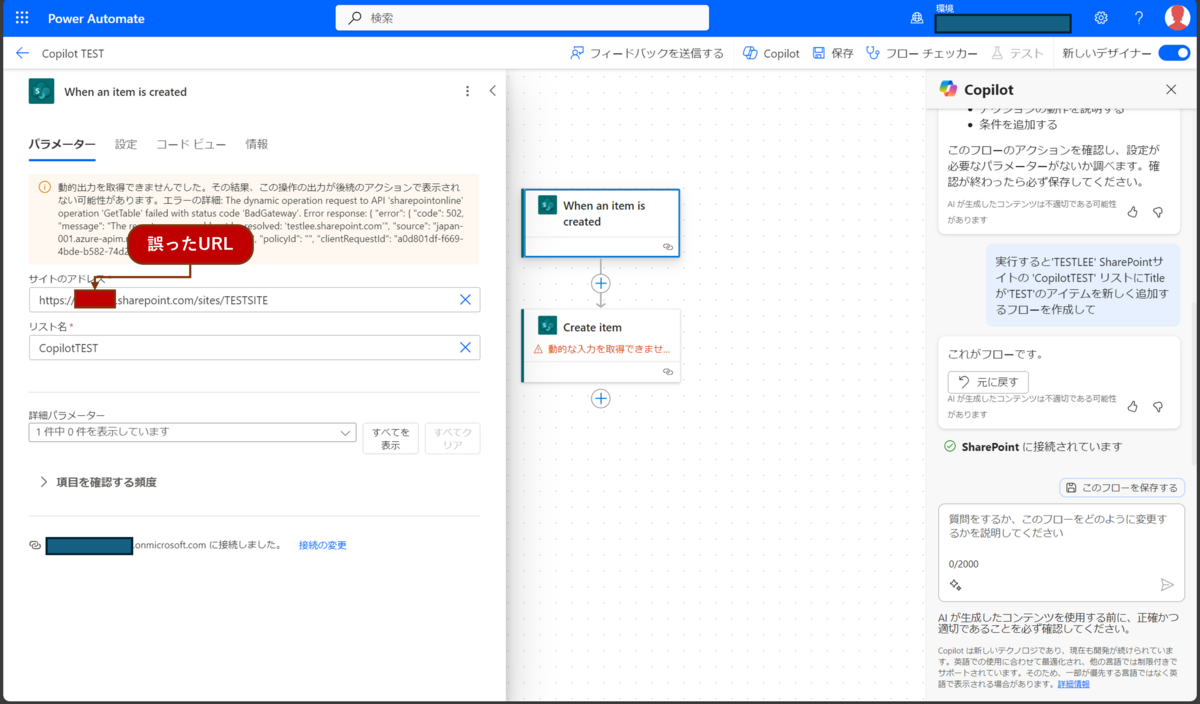This screenshot has width=1200, height=704.
Task: Switch to the 情報 tab
Action: (x=257, y=145)
